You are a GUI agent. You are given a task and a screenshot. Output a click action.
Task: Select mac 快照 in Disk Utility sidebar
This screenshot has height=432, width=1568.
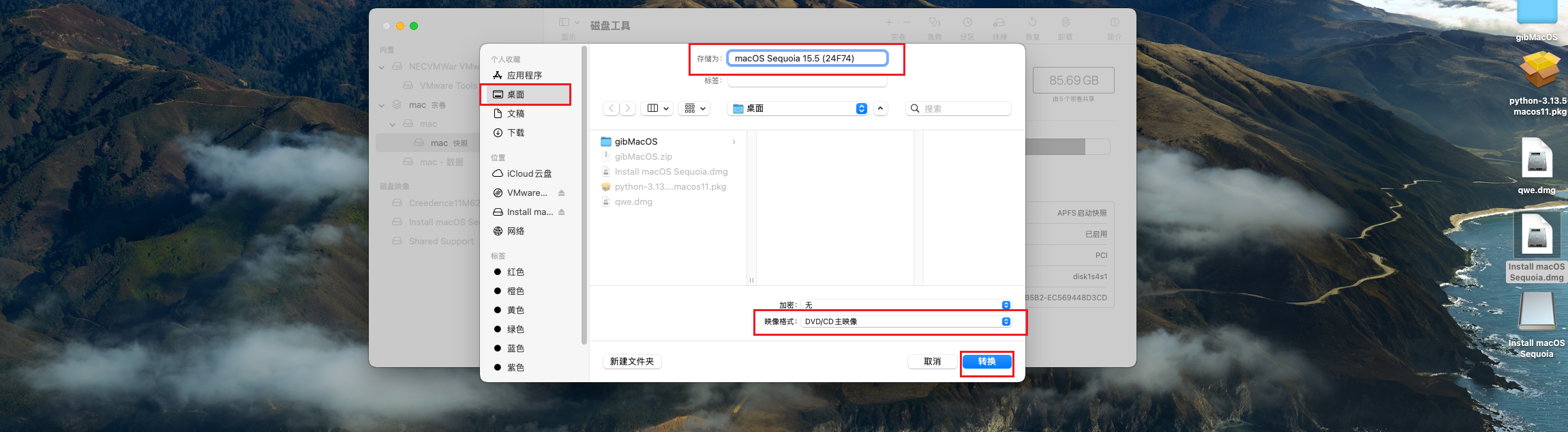pyautogui.click(x=428, y=143)
